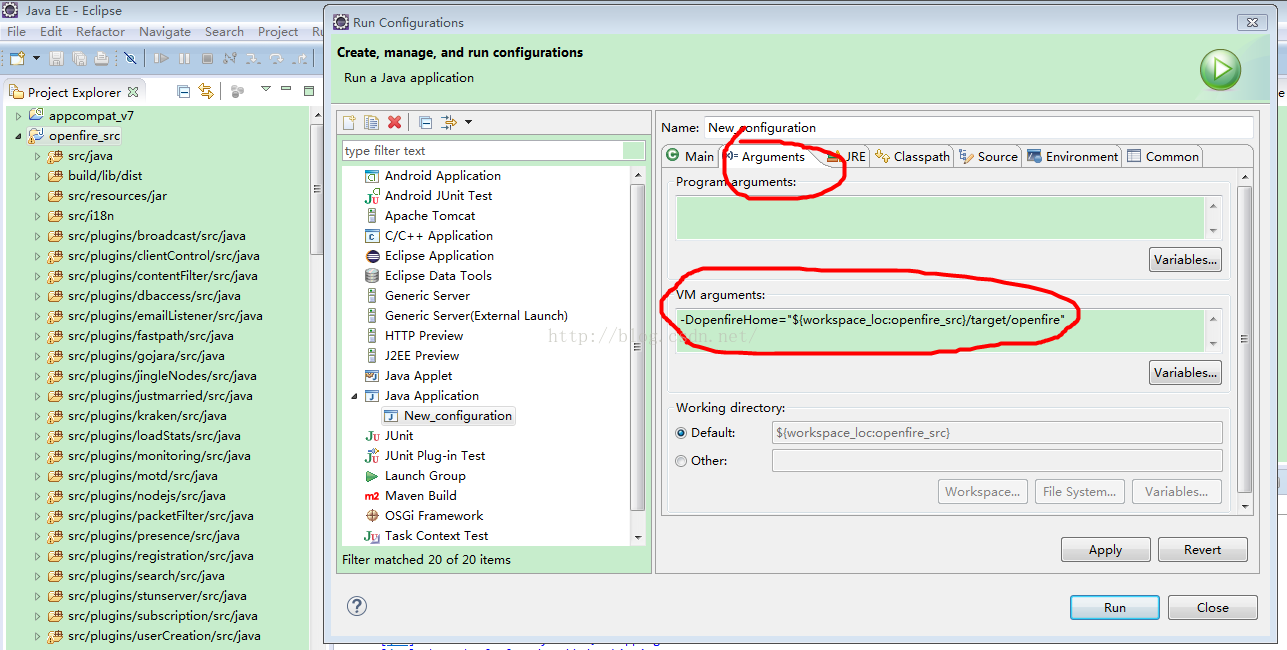Click the Program arguments text area

coord(941,217)
